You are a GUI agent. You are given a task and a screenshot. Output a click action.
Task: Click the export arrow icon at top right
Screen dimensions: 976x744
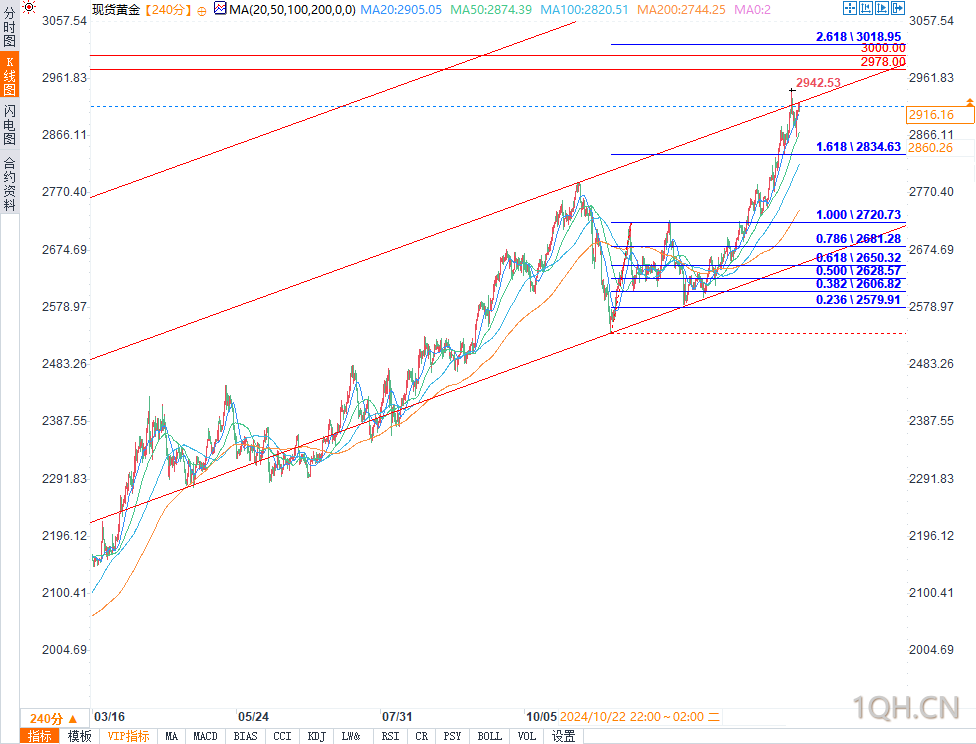898,8
